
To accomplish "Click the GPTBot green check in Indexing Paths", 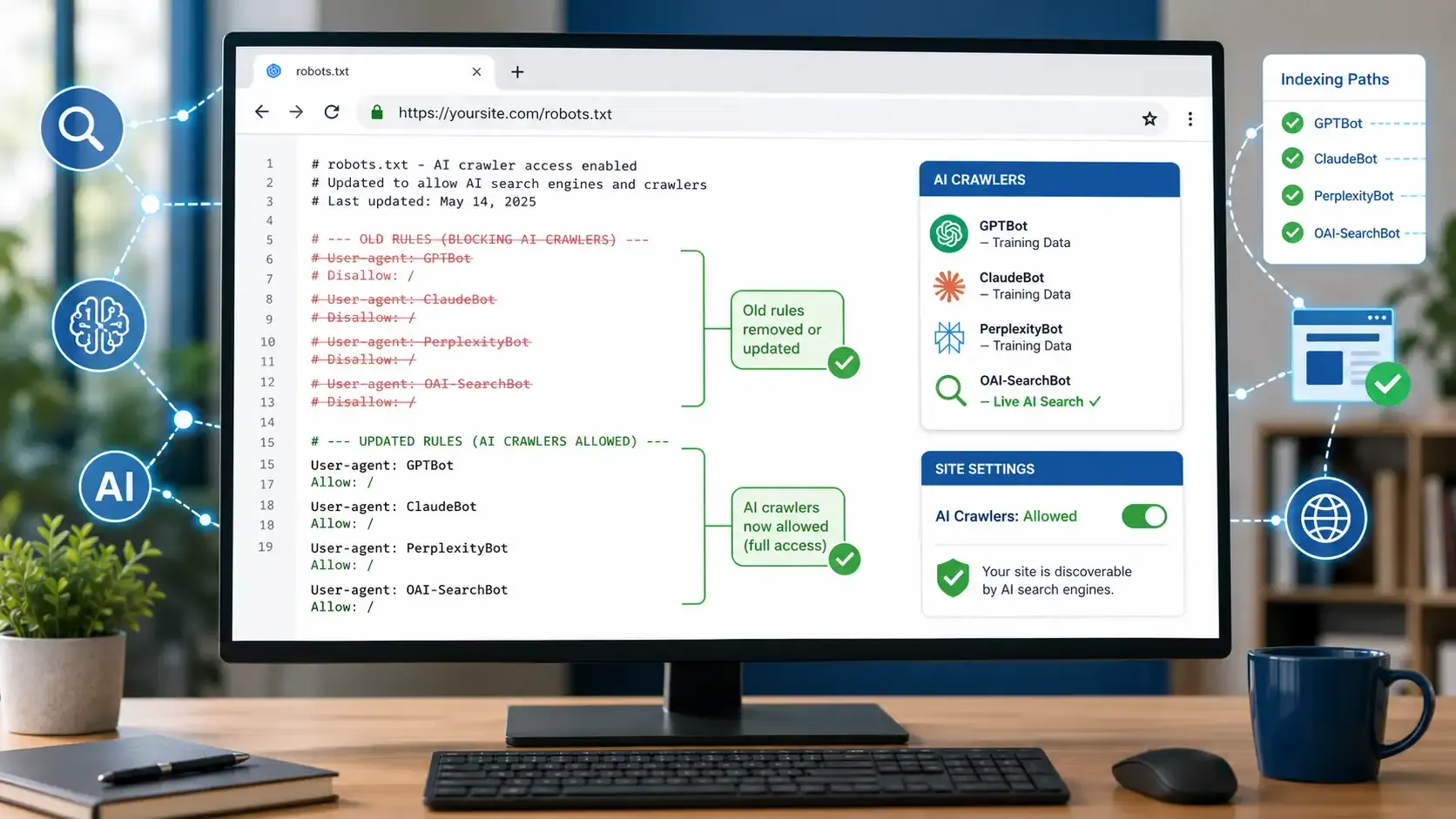I will (x=1292, y=123).
